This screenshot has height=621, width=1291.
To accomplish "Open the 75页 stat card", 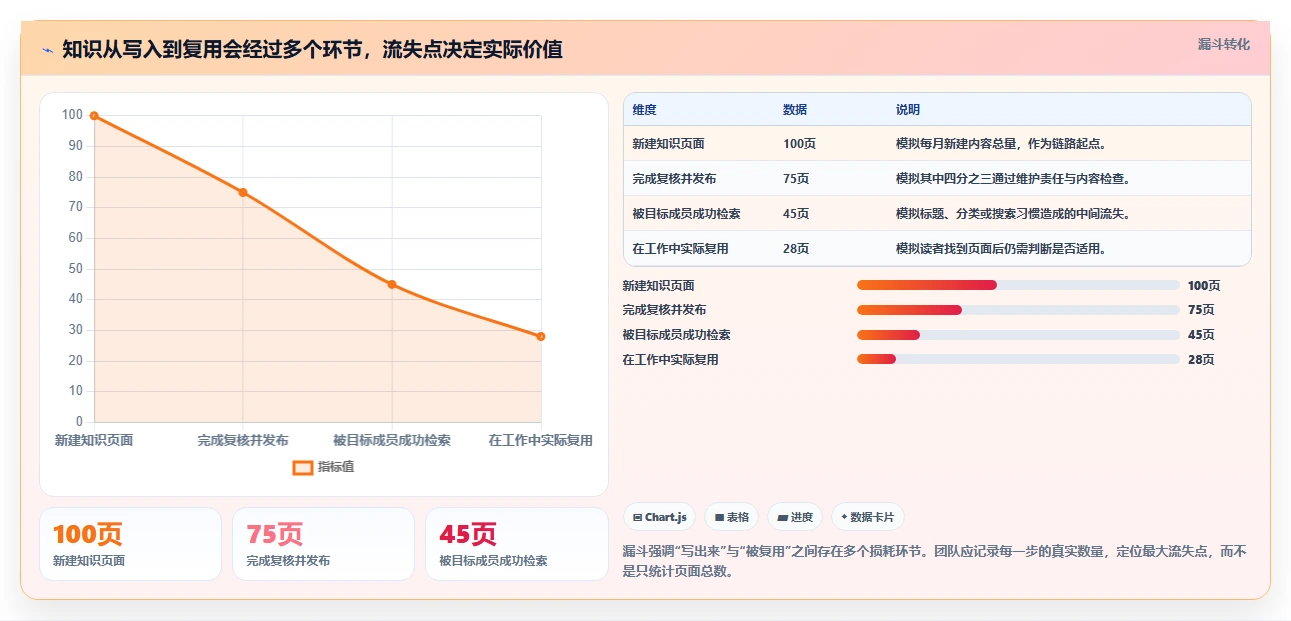I will click(x=323, y=544).
